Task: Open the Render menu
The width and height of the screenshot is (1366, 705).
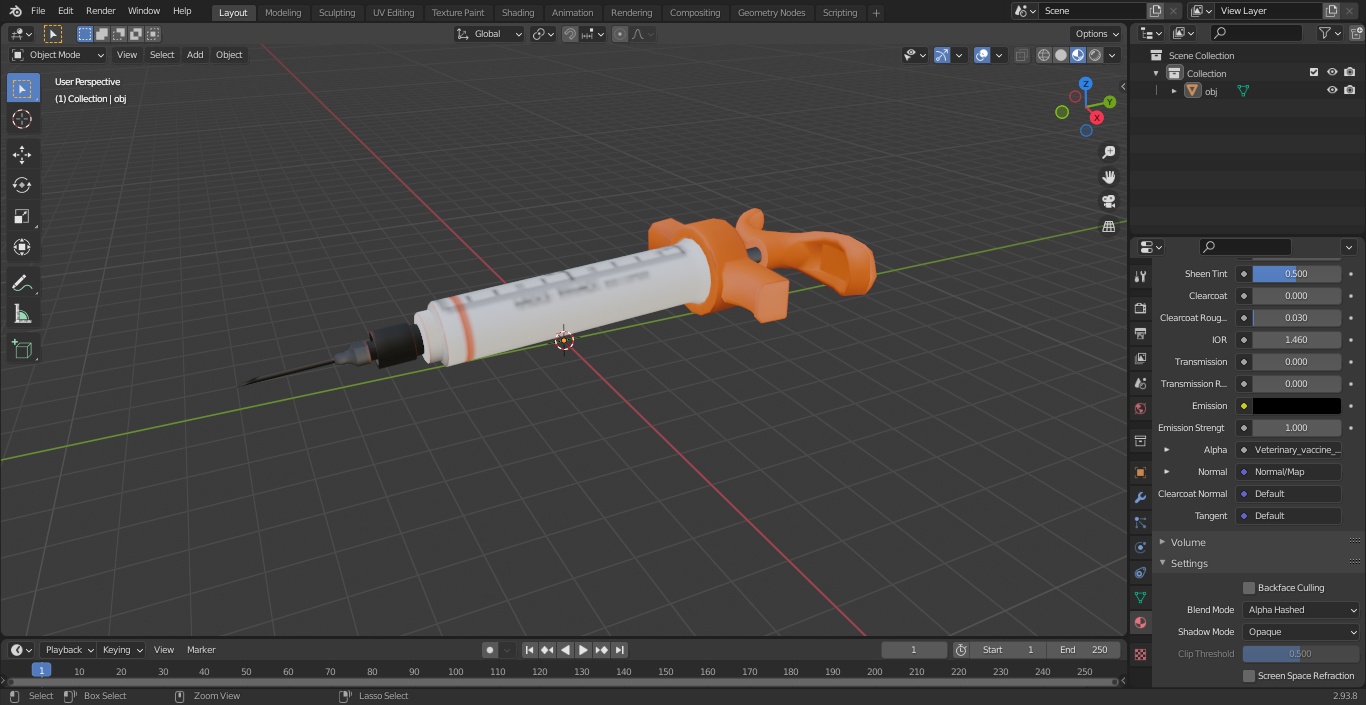Action: pos(101,11)
